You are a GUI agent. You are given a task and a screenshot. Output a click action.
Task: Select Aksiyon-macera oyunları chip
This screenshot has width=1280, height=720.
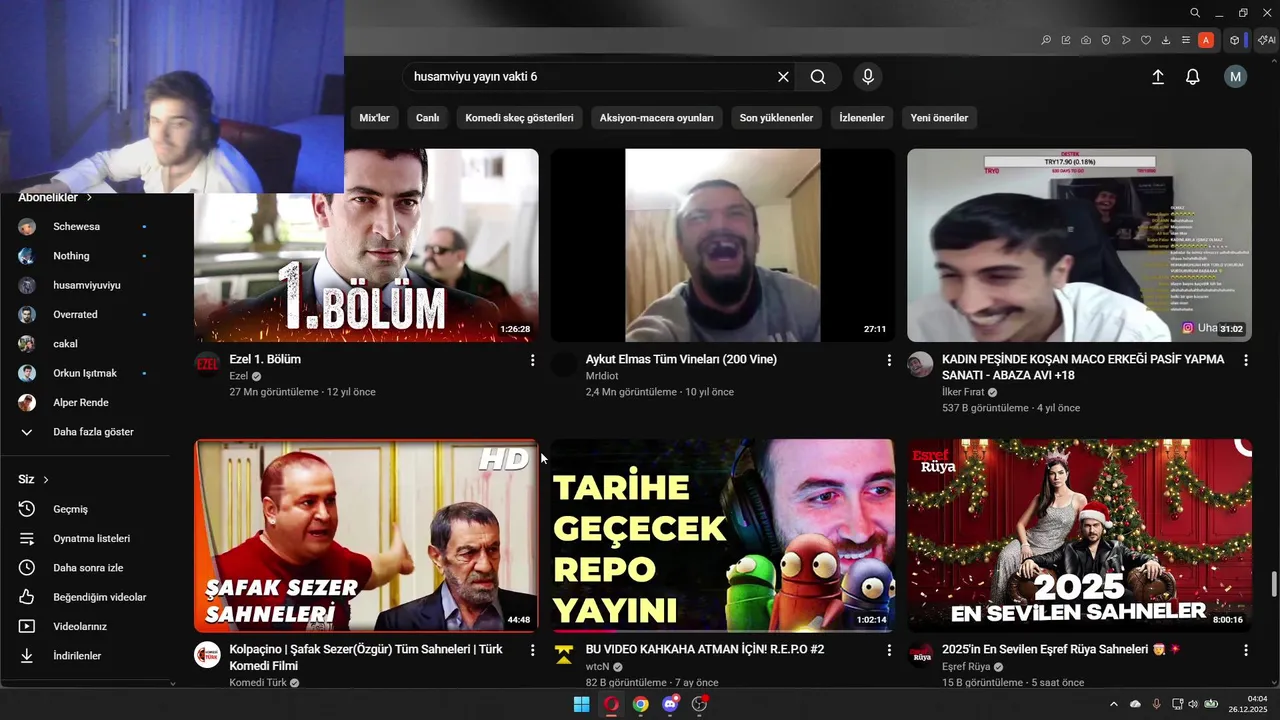[657, 118]
